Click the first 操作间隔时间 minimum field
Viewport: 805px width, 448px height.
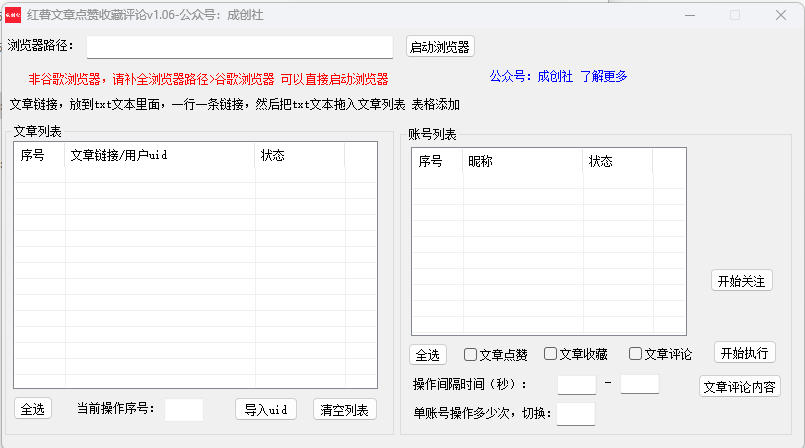pos(576,384)
